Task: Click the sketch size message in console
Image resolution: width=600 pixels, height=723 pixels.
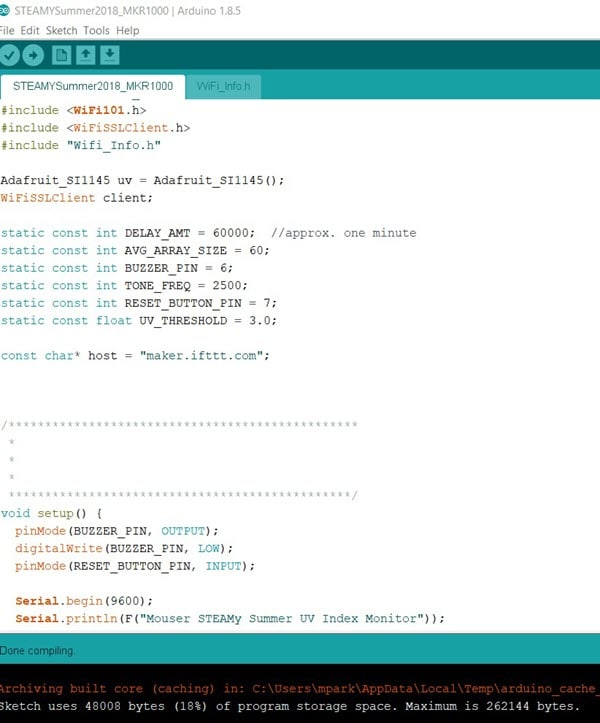Action: click(x=290, y=706)
